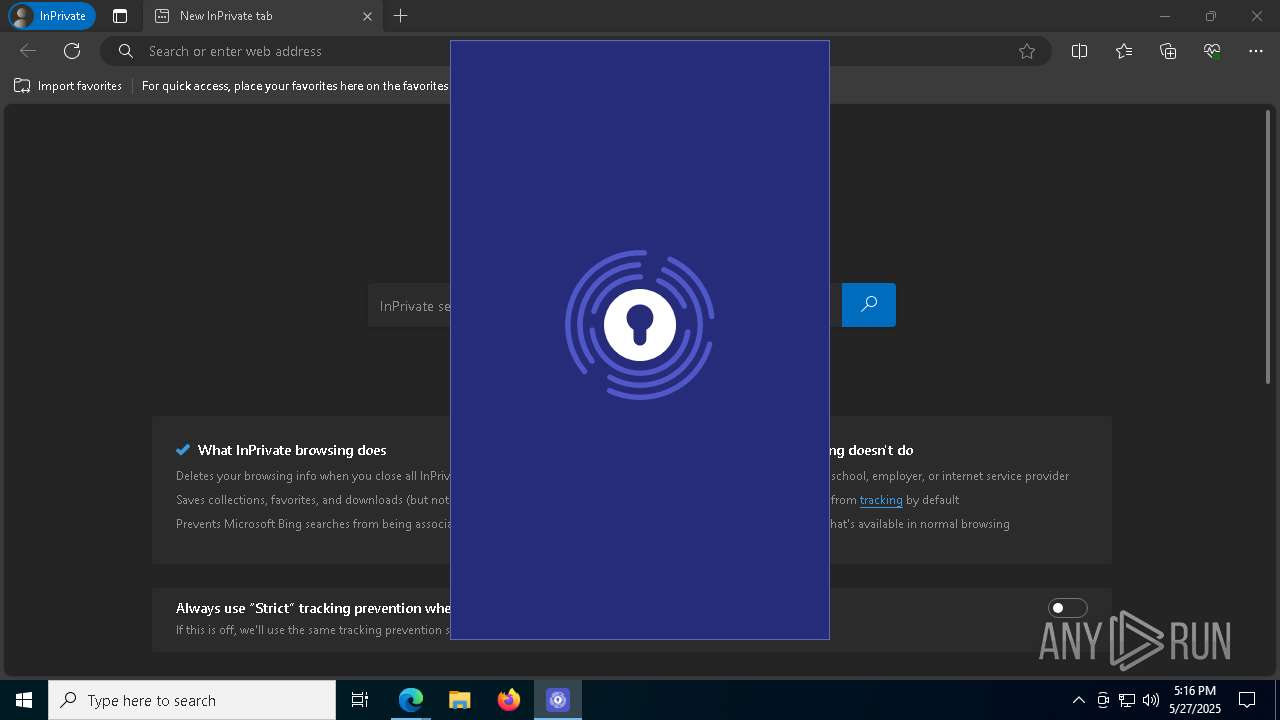Click What InPrivate browsing does heading

tap(292, 450)
